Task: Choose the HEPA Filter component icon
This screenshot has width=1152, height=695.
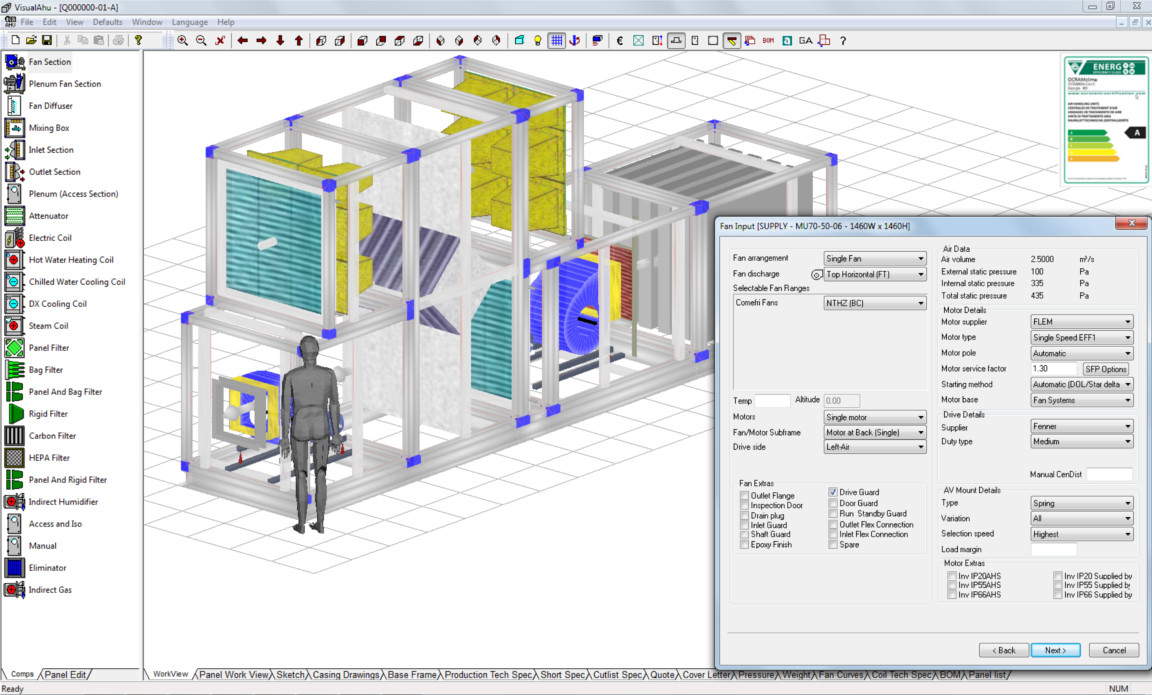Action: [x=14, y=458]
